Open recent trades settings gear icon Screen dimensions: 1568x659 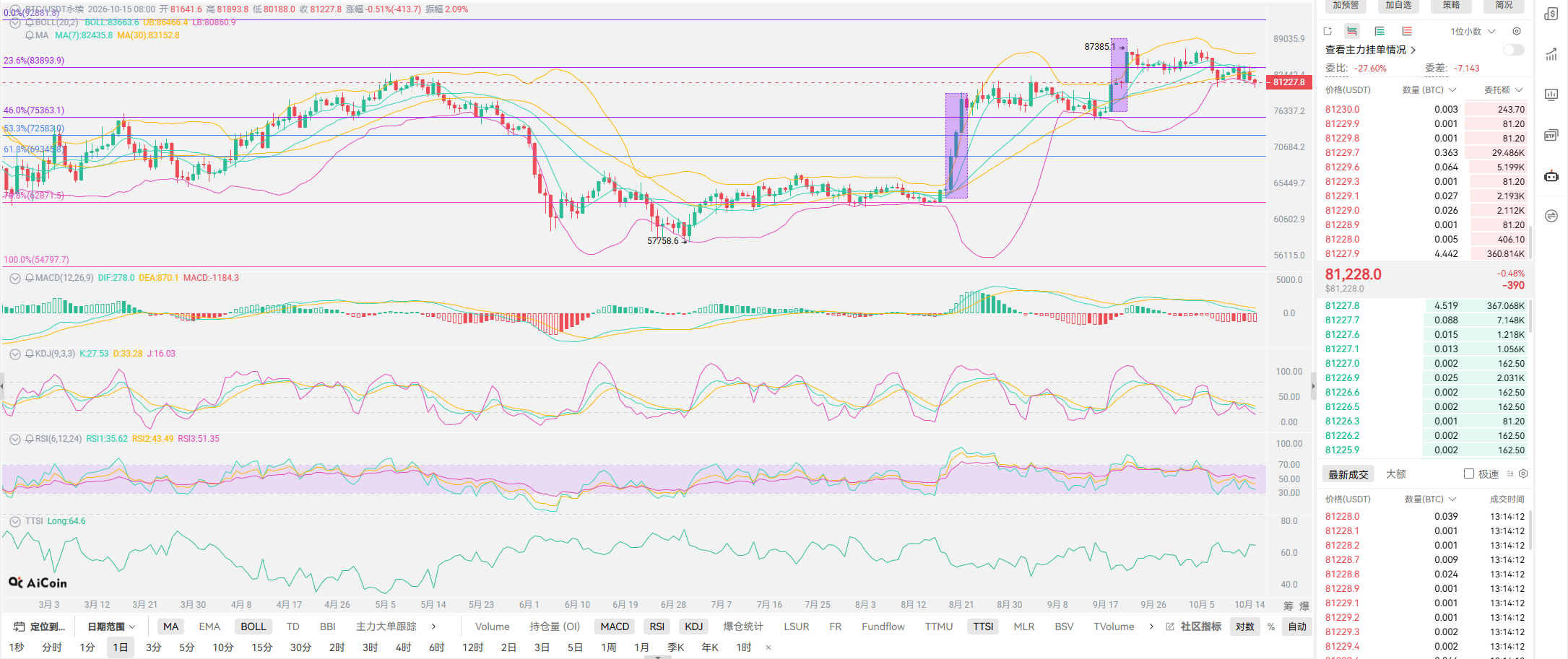[x=1523, y=473]
